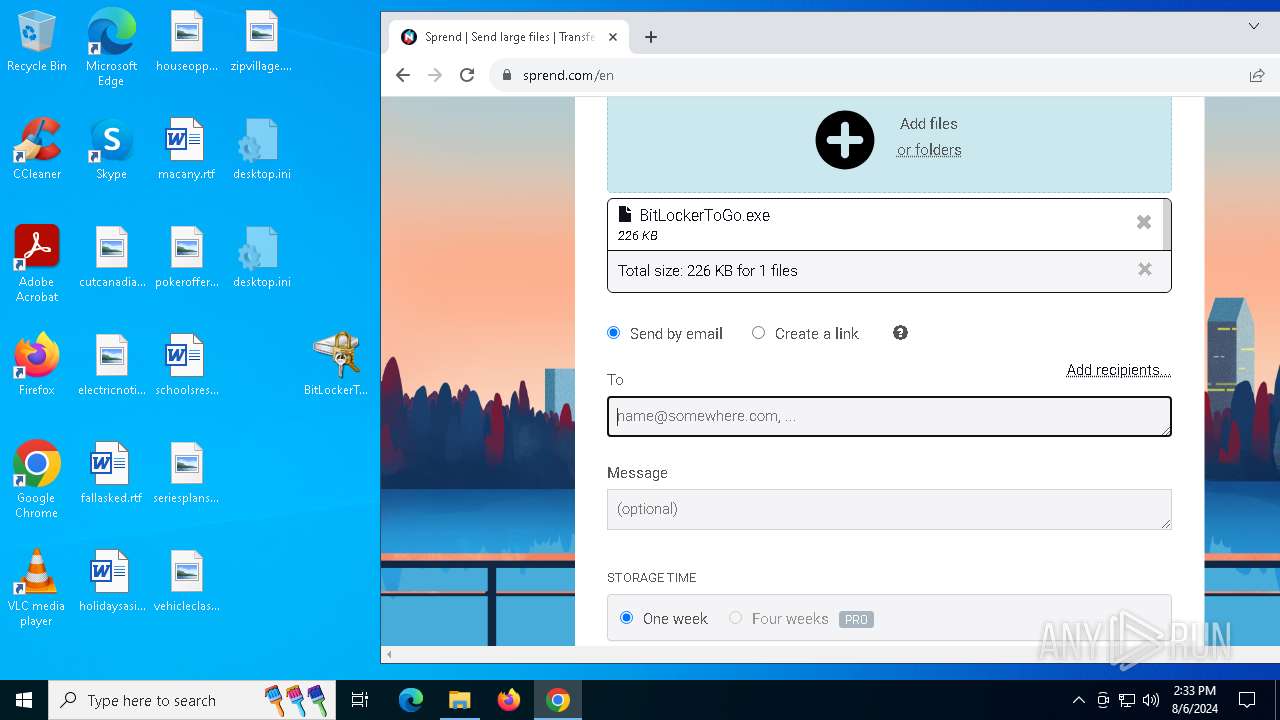The width and height of the screenshot is (1280, 720).
Task: Select holidaysasi document on desktop
Action: pyautogui.click(x=111, y=581)
